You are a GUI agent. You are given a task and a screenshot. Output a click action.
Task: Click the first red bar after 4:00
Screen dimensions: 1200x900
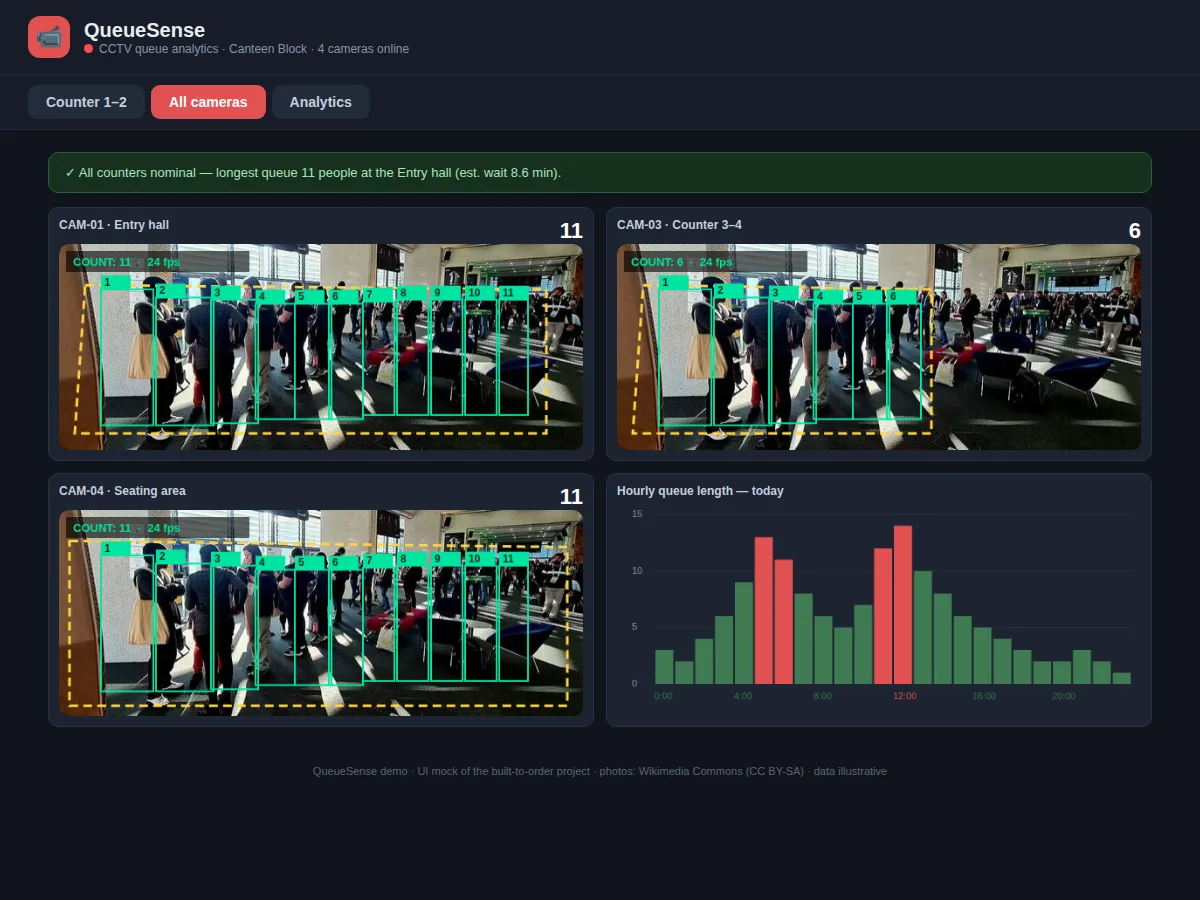(x=764, y=610)
